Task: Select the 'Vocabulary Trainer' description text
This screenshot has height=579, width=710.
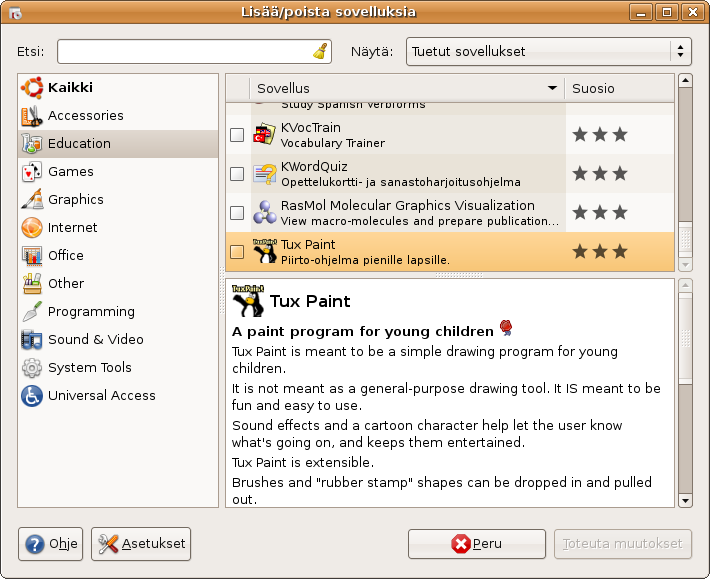Action: point(333,143)
